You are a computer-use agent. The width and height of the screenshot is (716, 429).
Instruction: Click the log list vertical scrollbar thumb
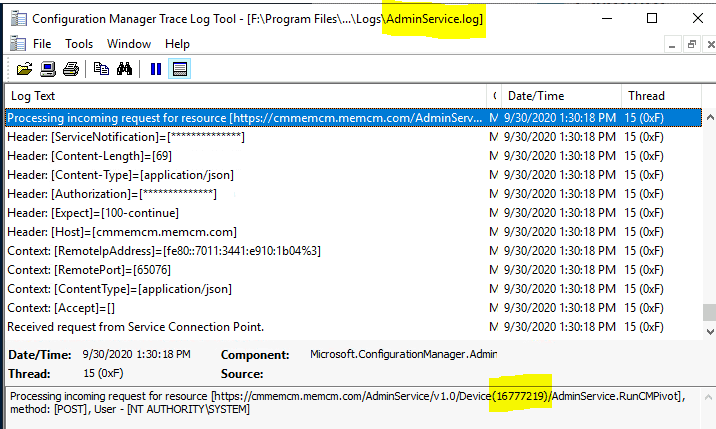[710, 312]
